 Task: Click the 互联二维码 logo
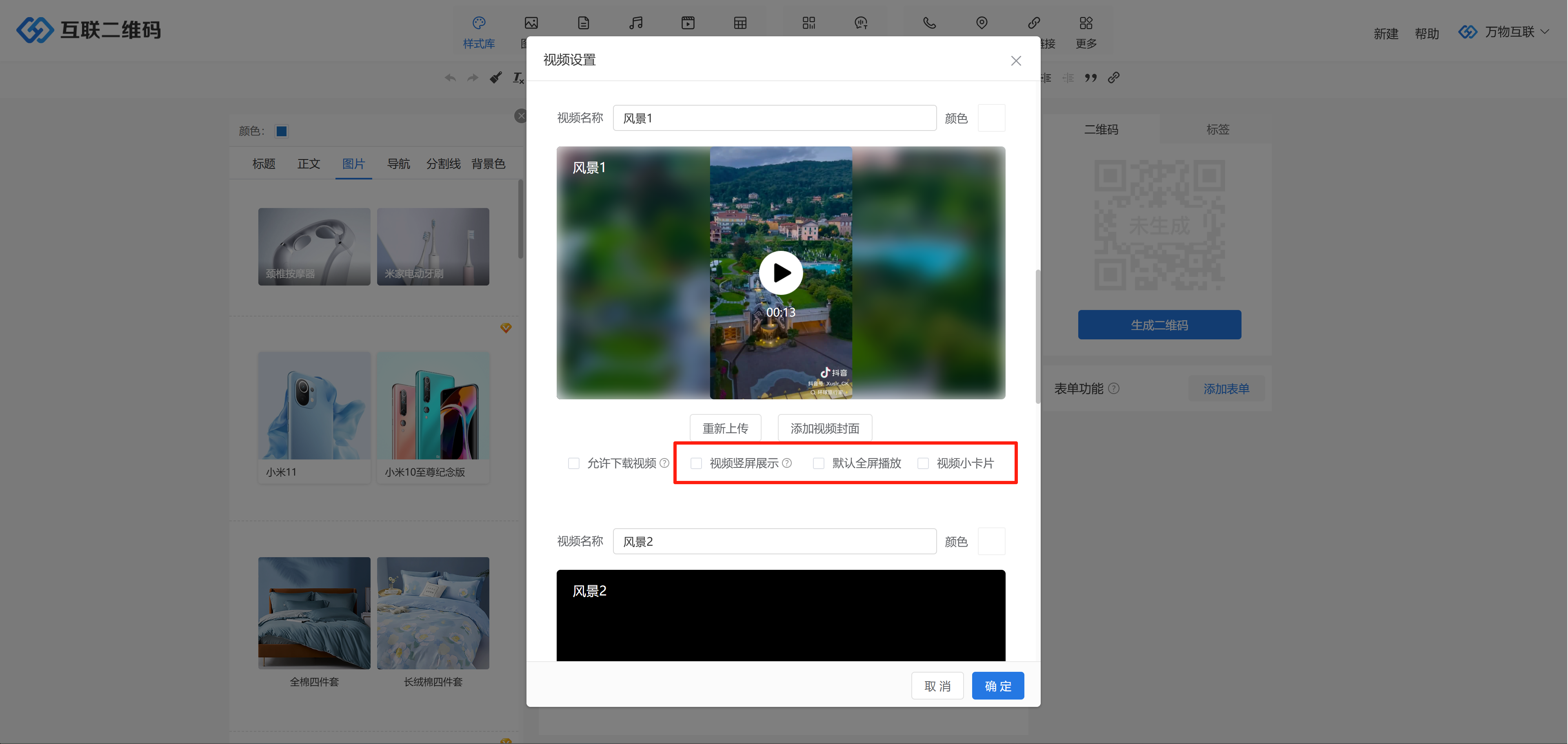point(88,30)
